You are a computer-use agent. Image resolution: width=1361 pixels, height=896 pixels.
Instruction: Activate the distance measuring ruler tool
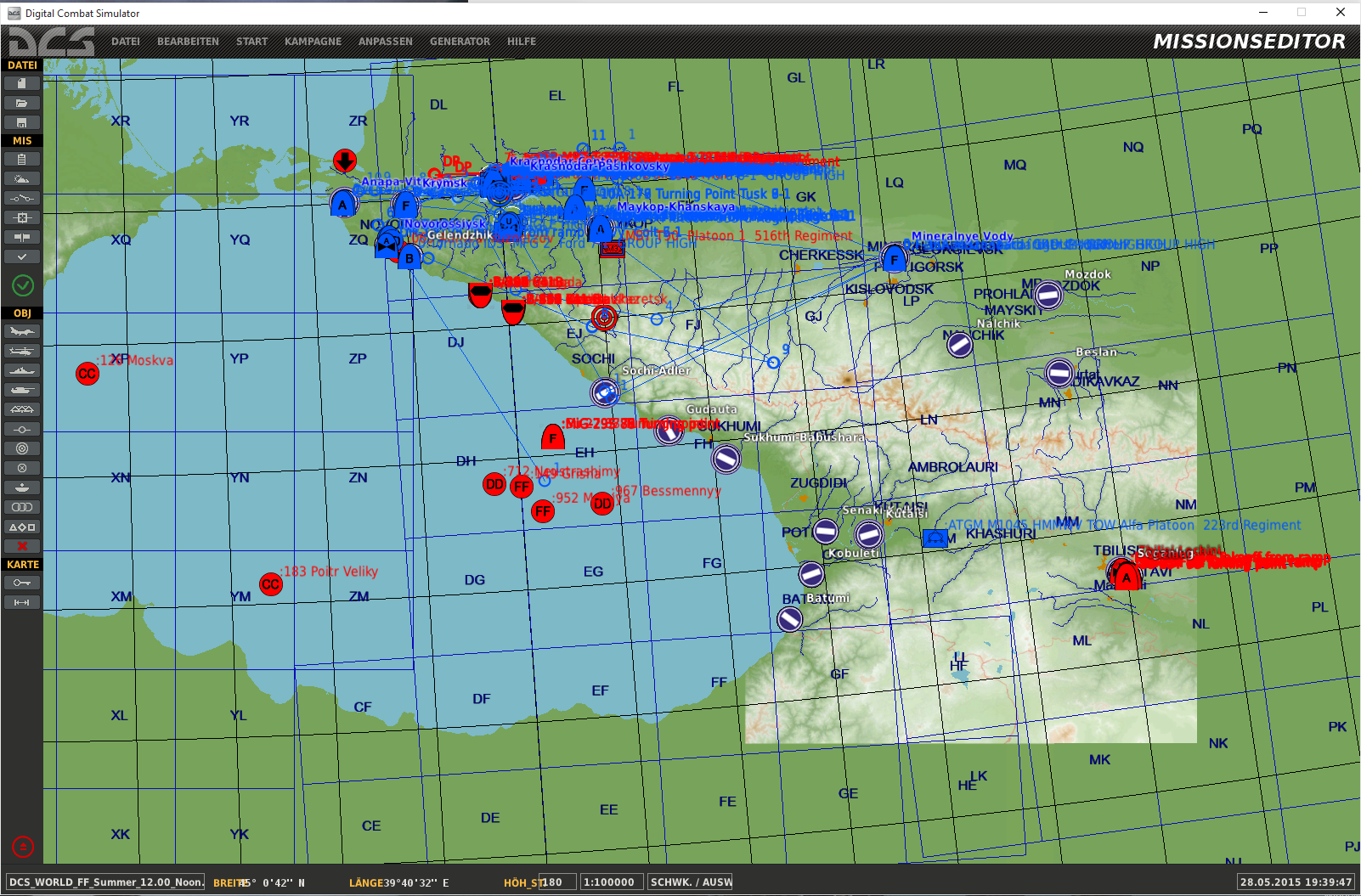[22, 602]
